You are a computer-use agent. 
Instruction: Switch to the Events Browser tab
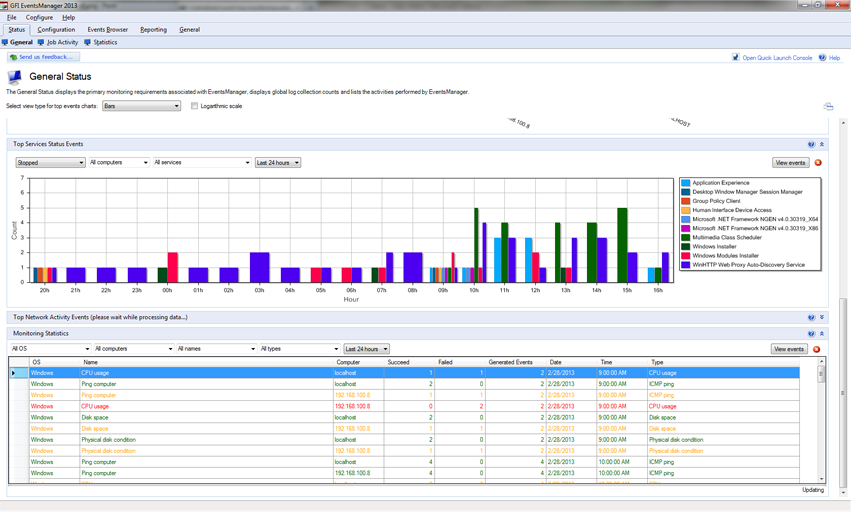click(107, 30)
